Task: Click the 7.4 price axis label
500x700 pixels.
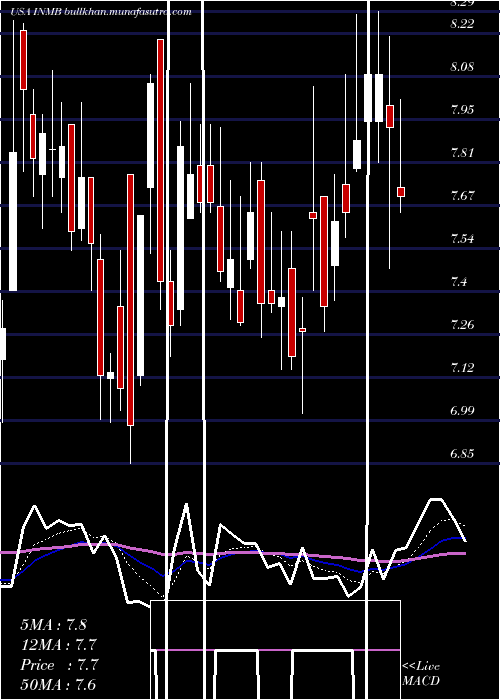Action: (x=458, y=282)
